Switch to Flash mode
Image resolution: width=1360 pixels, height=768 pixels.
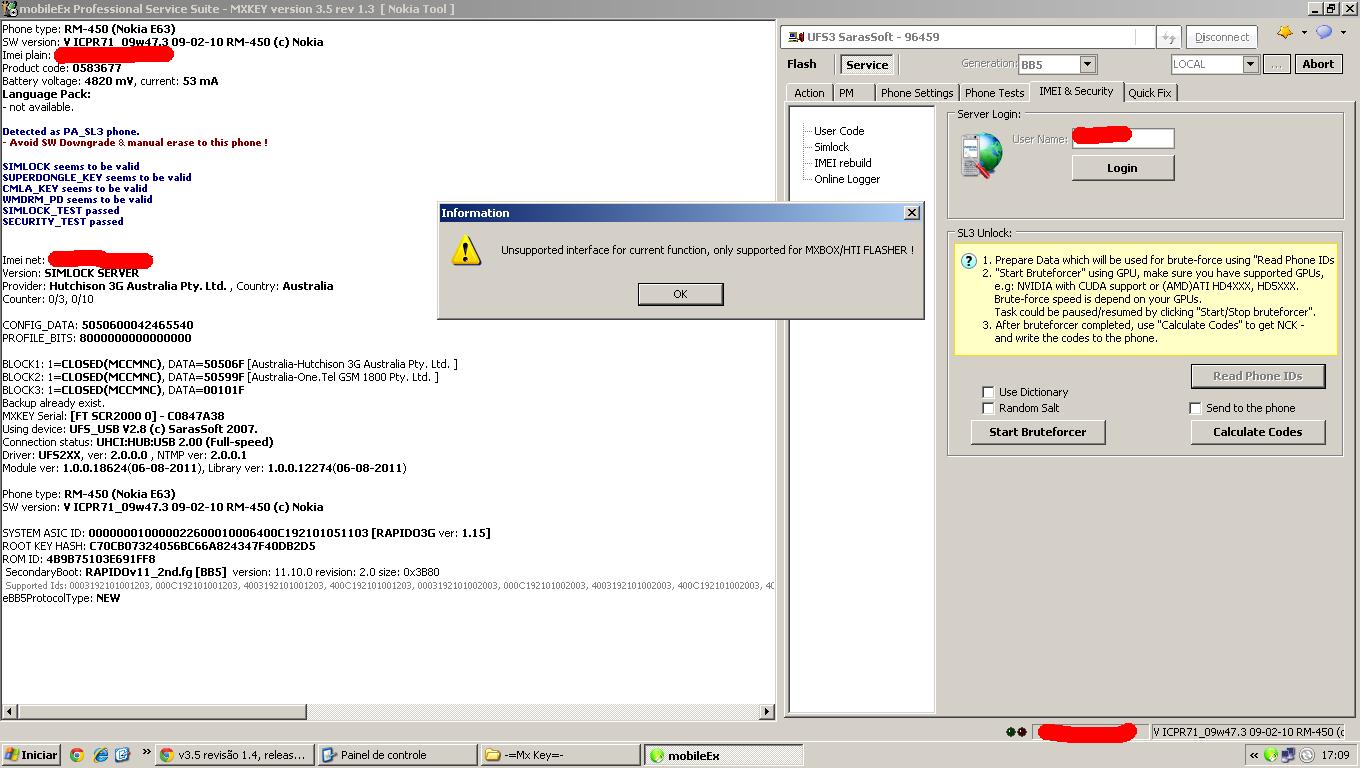(x=801, y=64)
